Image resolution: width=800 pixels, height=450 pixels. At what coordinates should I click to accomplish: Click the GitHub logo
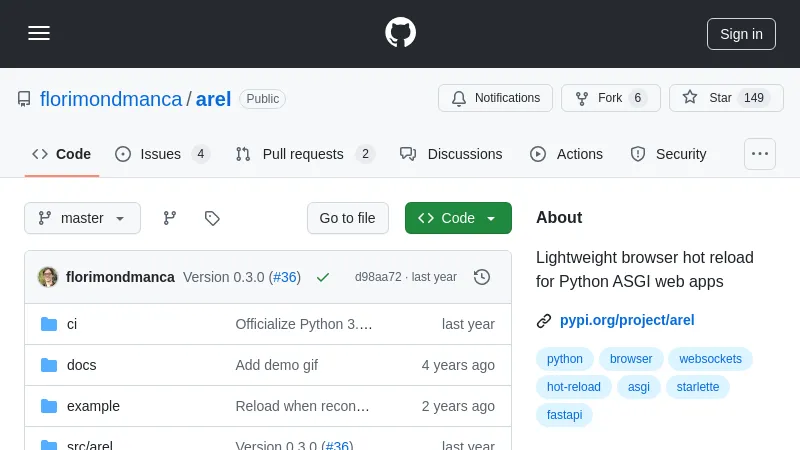[x=400, y=33]
